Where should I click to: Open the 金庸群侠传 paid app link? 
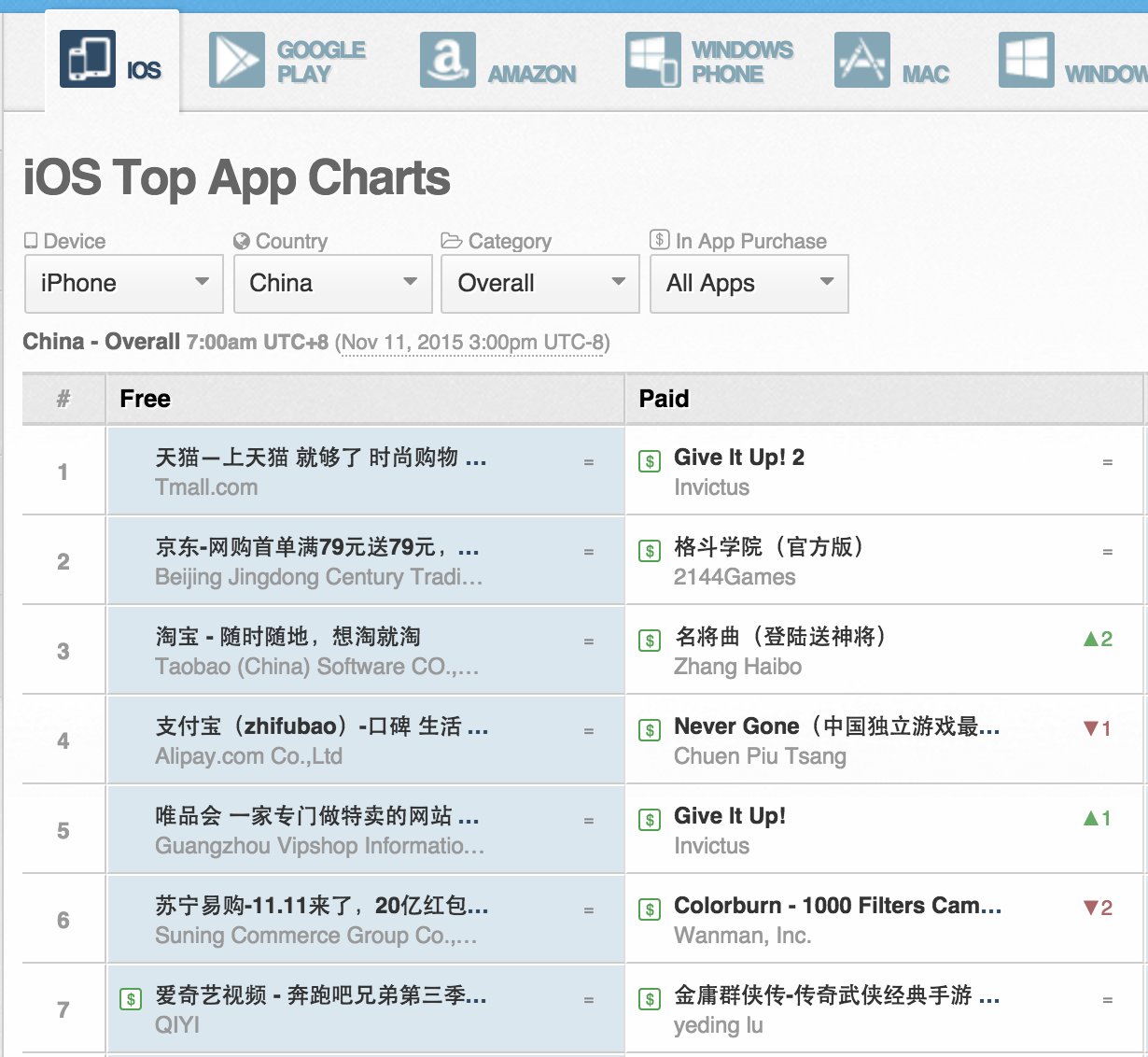(x=837, y=994)
